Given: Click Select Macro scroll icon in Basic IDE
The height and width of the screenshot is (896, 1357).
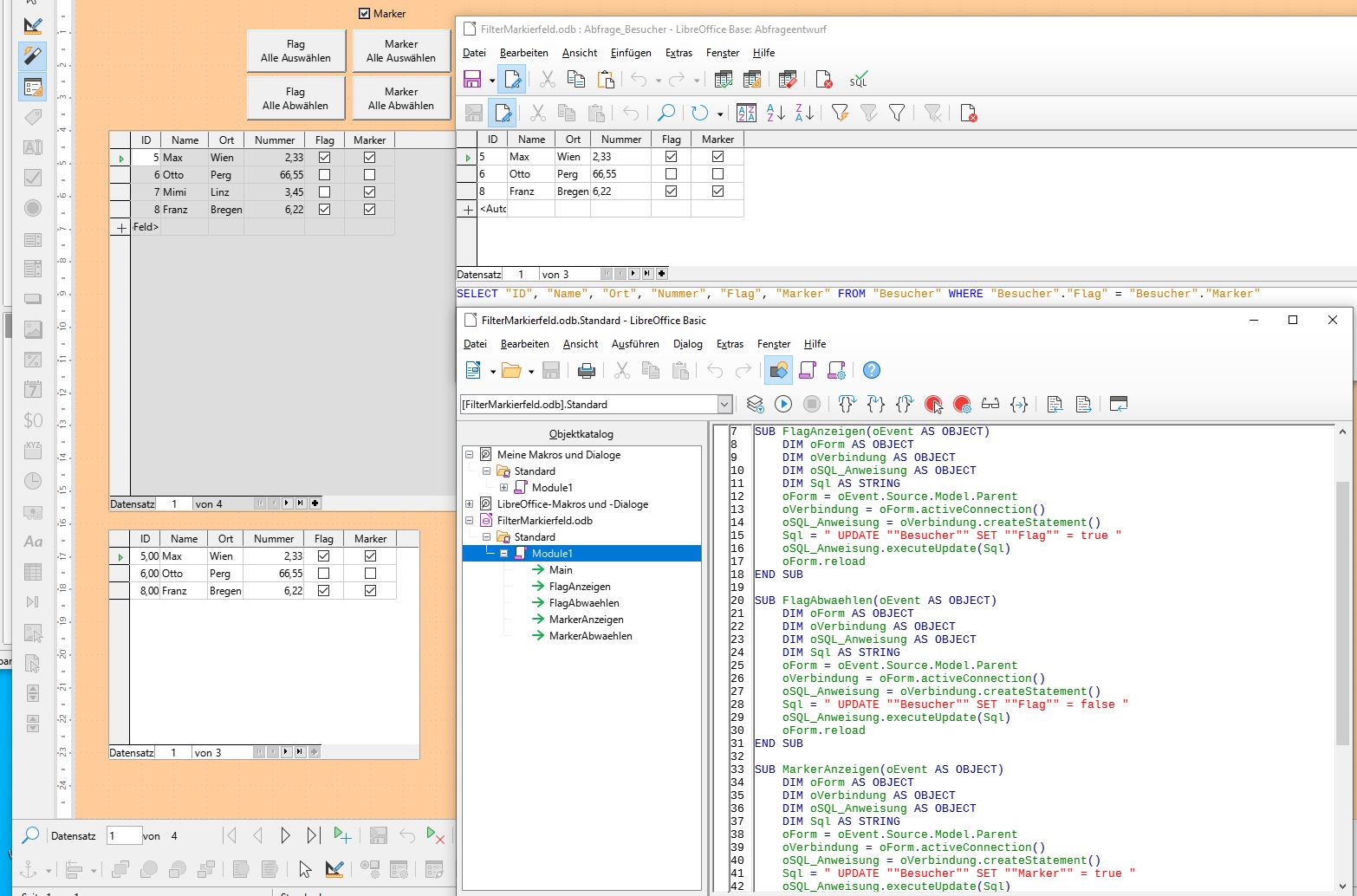Looking at the screenshot, I should point(808,371).
